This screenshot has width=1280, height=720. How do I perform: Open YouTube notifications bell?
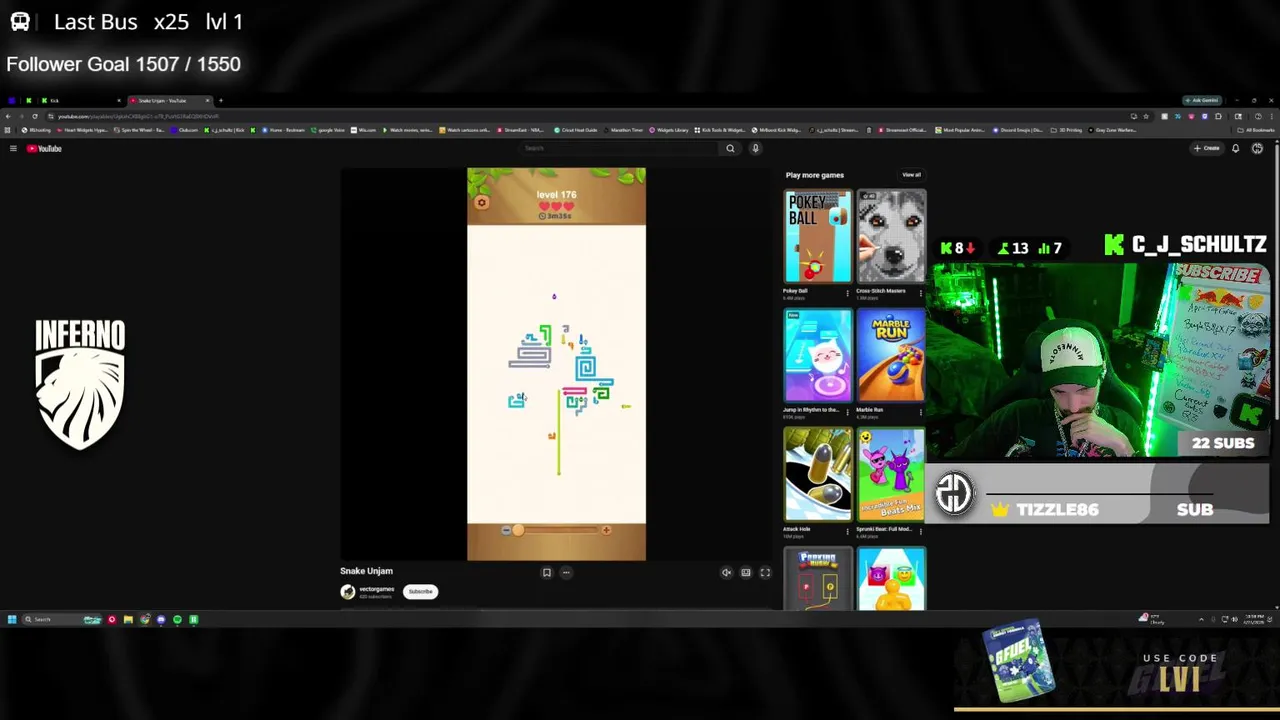click(x=1235, y=148)
